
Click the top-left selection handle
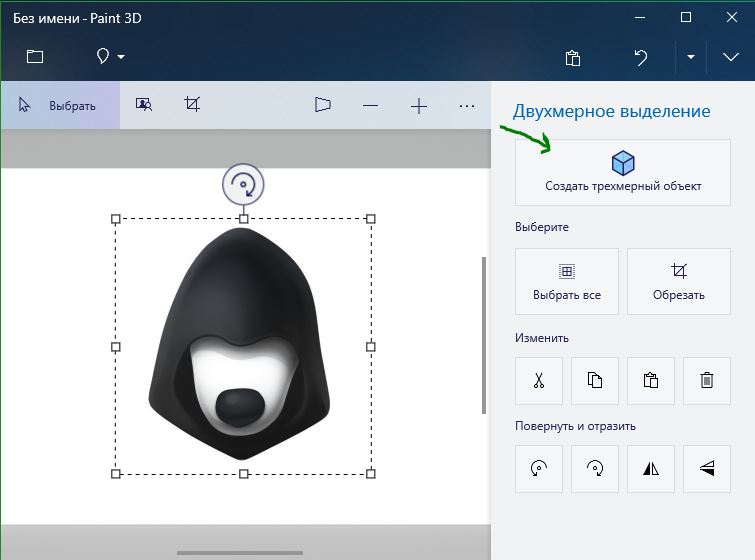[x=116, y=219]
